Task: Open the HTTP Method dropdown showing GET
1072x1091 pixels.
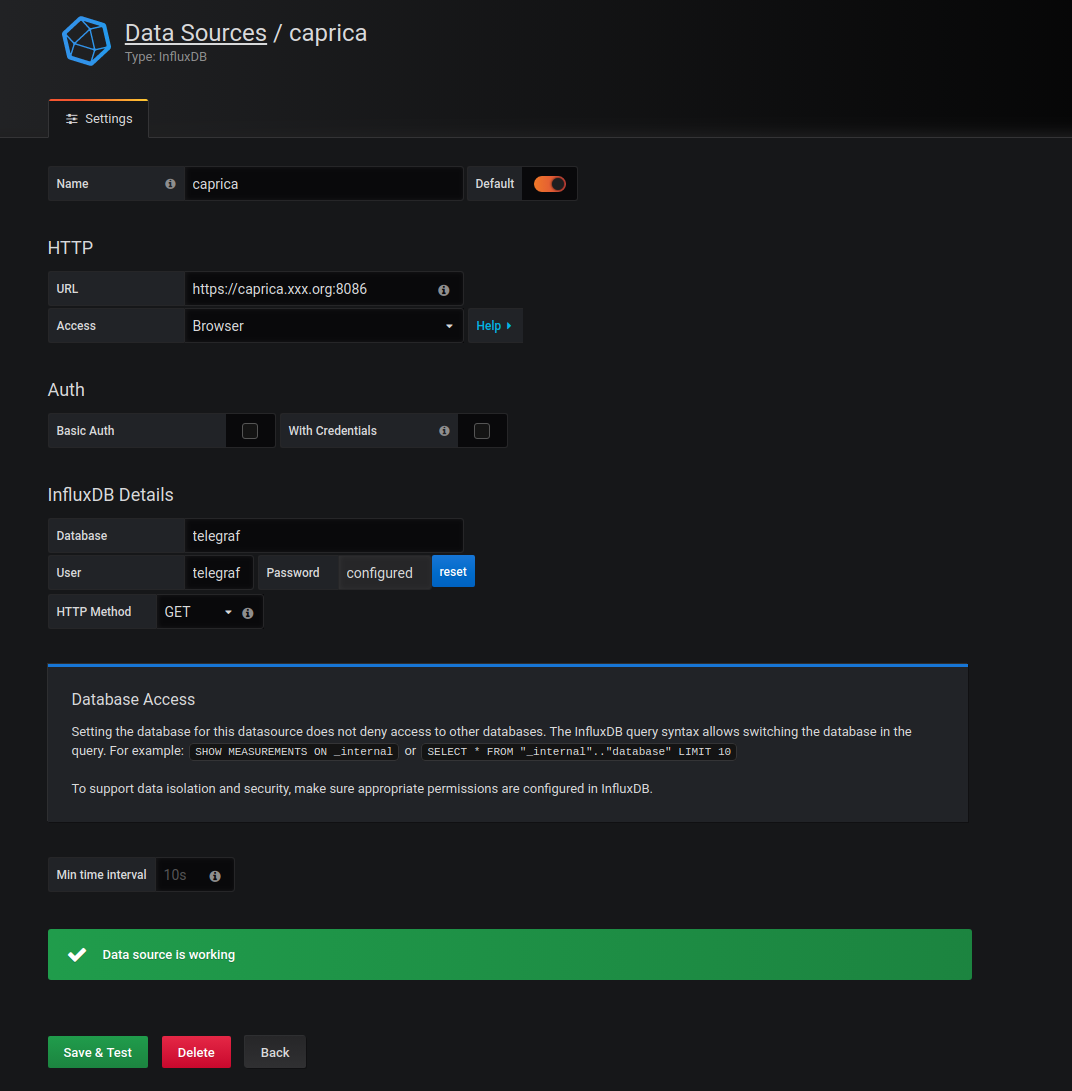Action: tap(197, 612)
